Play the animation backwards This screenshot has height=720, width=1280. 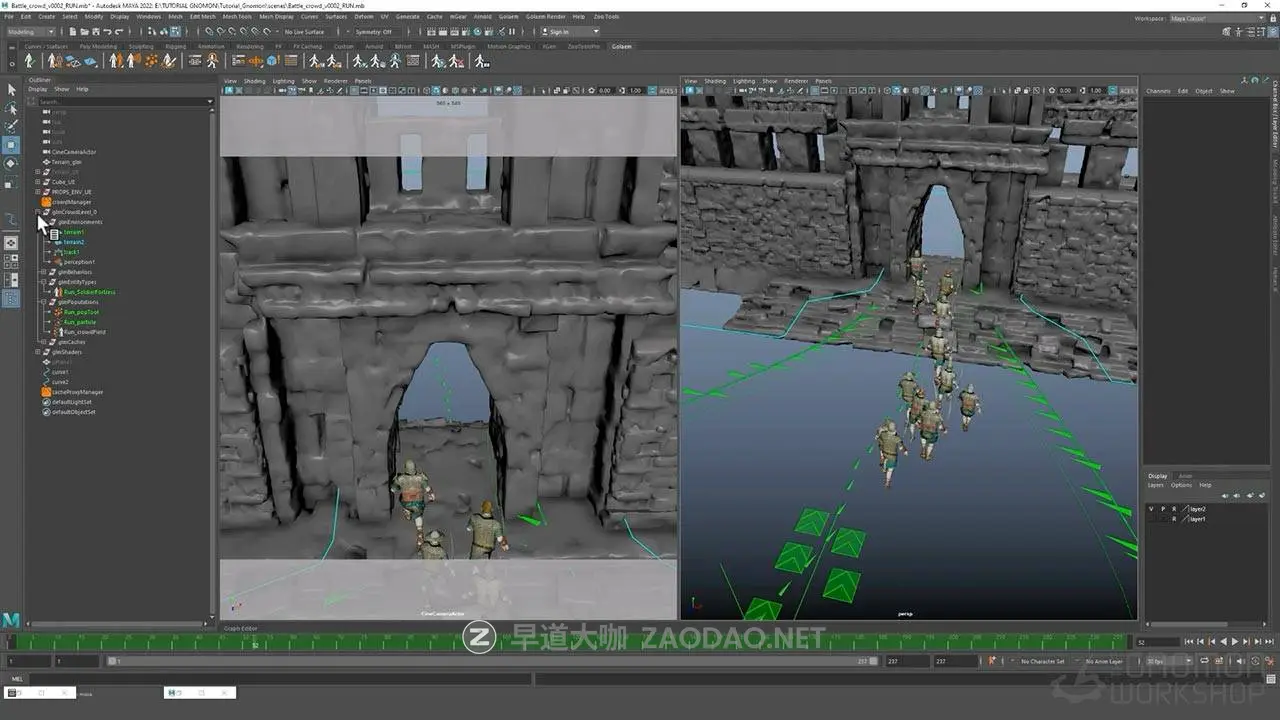pos(1223,642)
